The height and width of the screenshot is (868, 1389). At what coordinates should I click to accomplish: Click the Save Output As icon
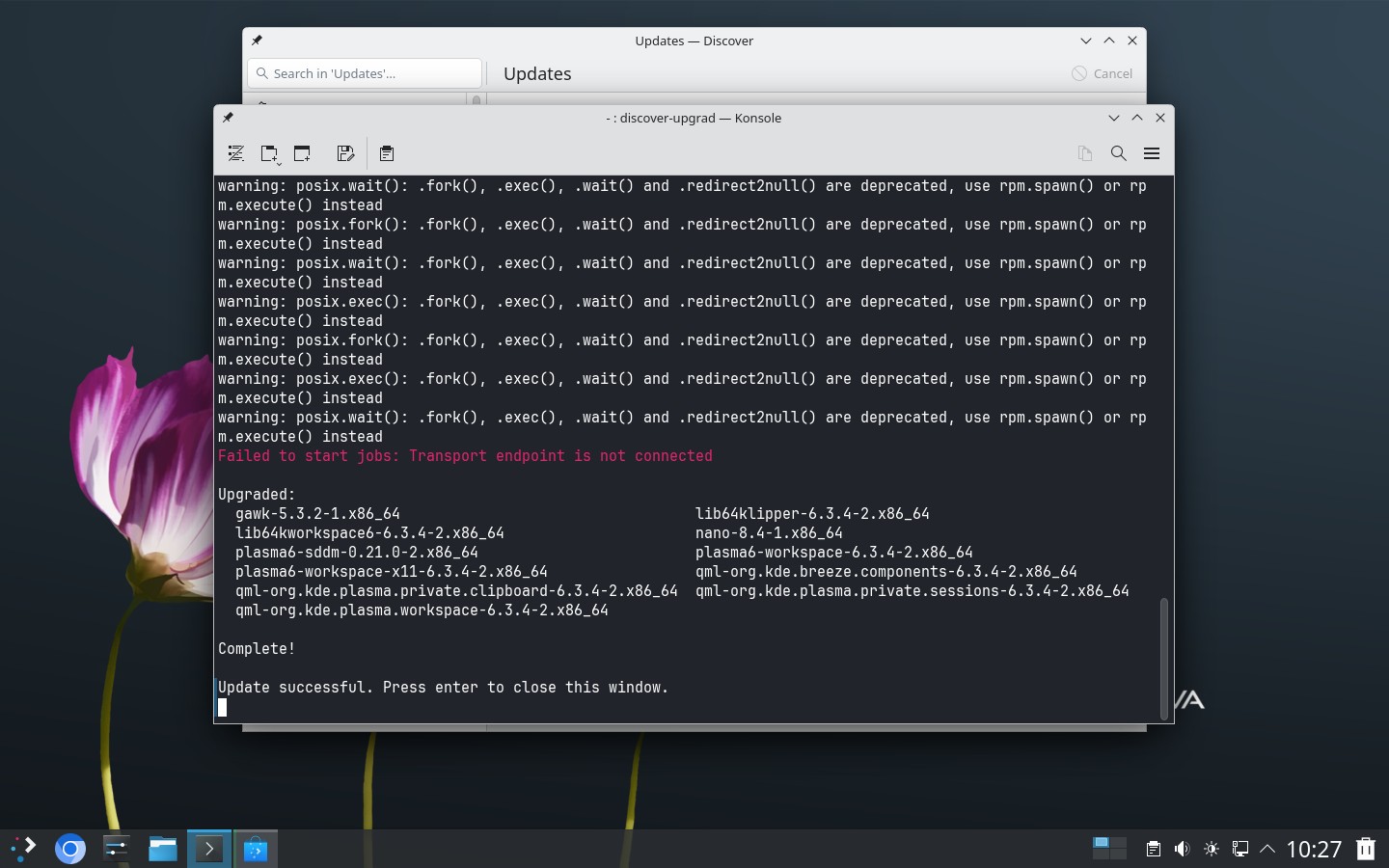(x=345, y=153)
